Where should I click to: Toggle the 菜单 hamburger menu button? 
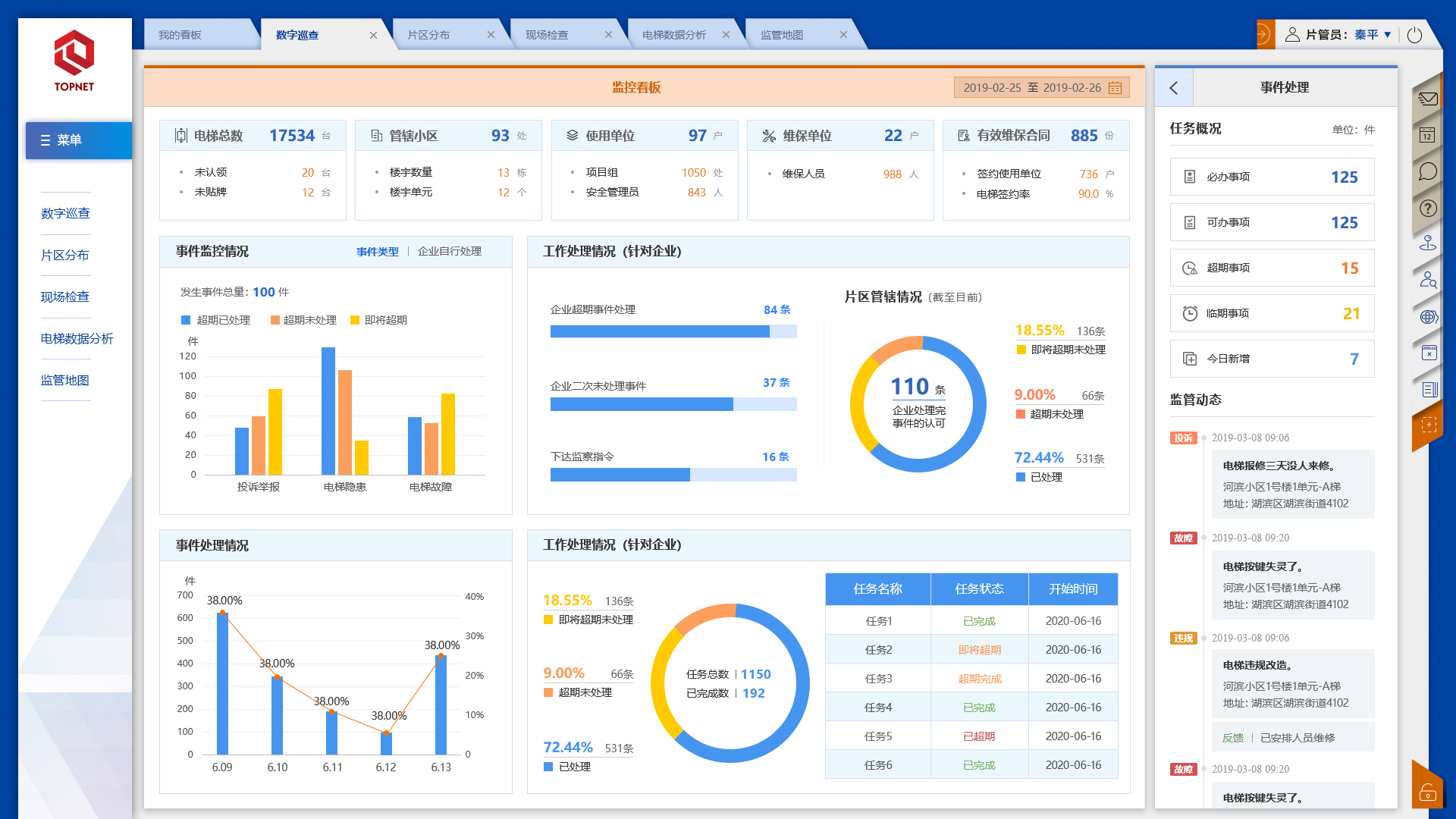pyautogui.click(x=78, y=140)
